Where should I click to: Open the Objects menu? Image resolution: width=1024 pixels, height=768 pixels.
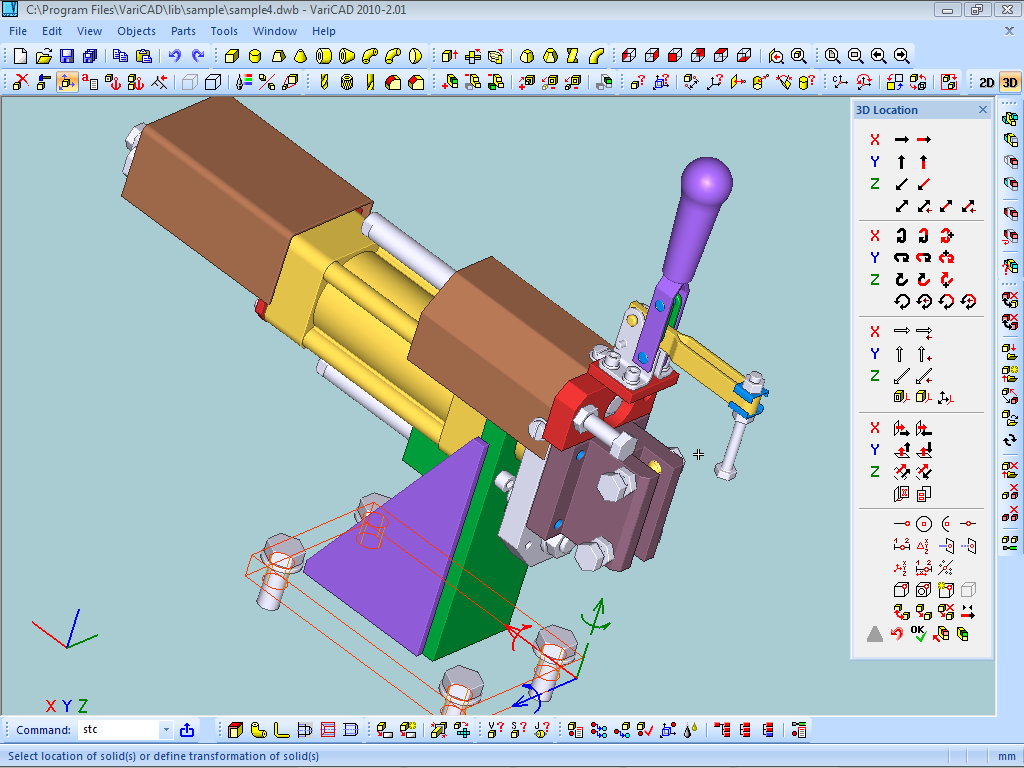tap(136, 31)
